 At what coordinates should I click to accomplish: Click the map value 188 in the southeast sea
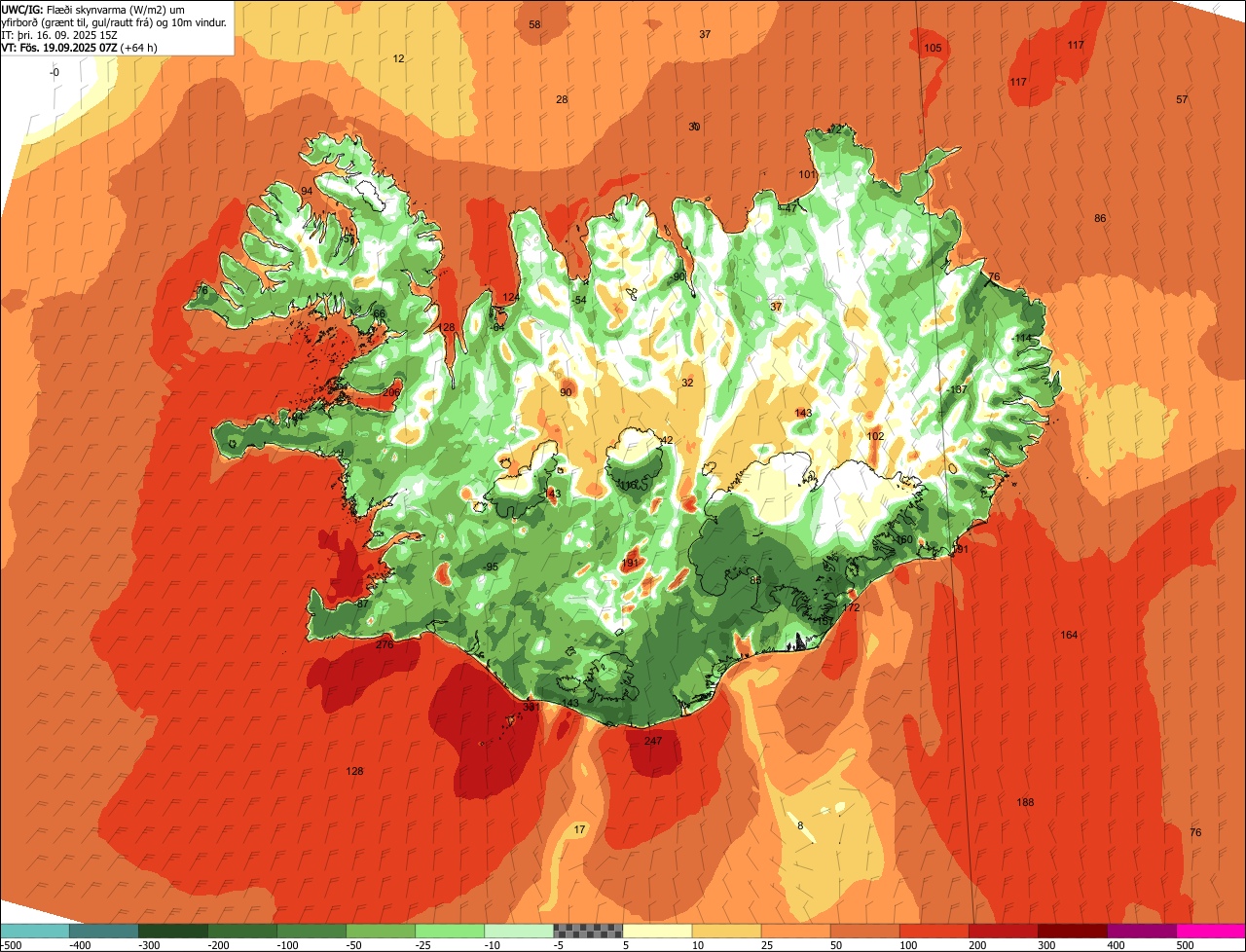coord(1025,802)
